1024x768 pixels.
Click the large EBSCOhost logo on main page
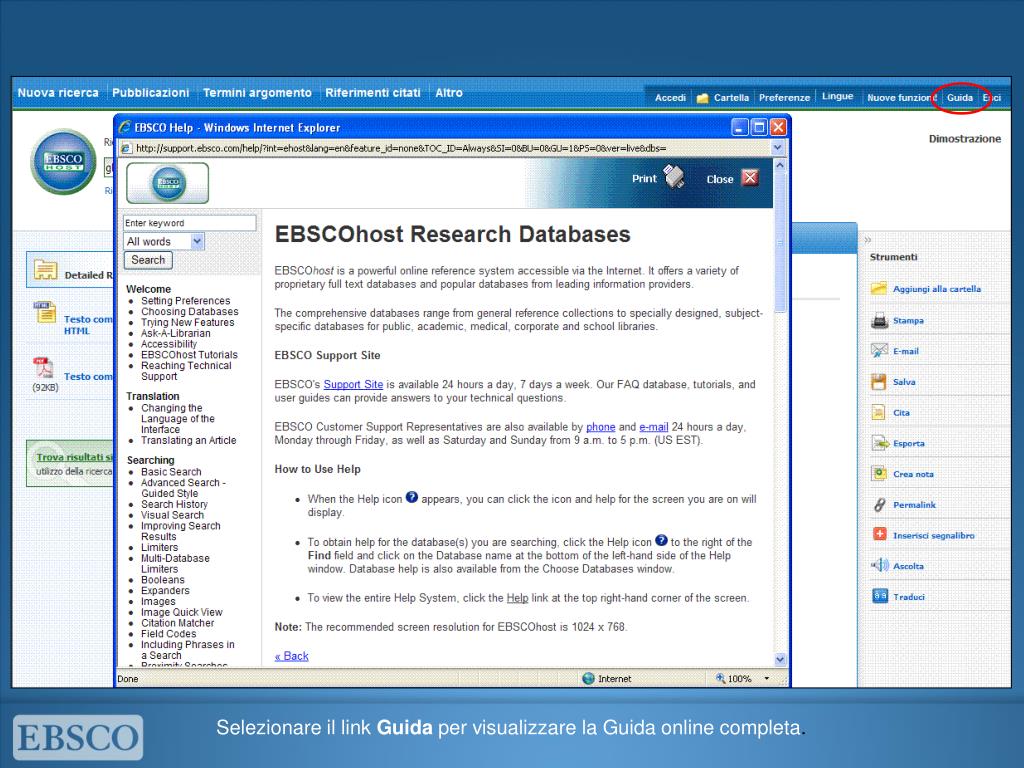tap(63, 161)
